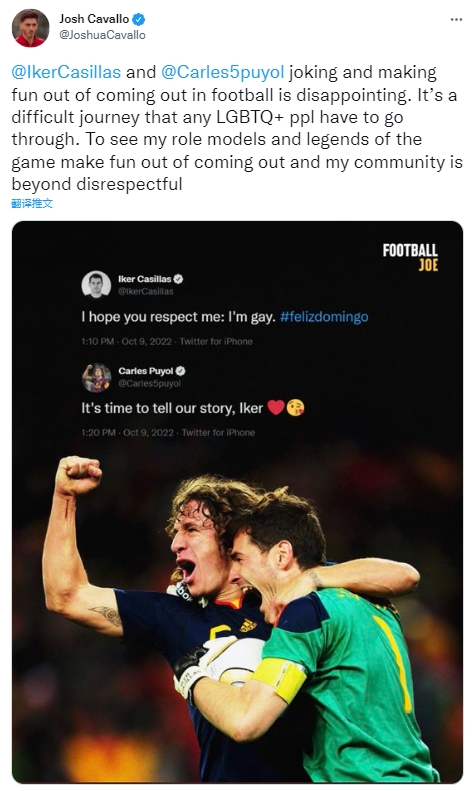Open the three-dot more options menu

[x=456, y=20]
